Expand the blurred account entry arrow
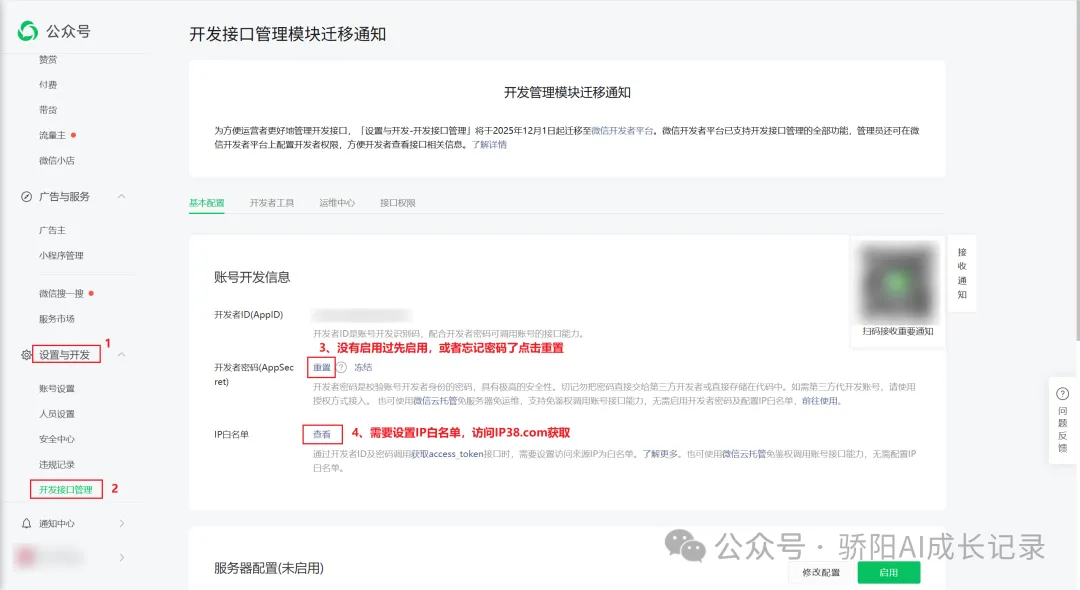 point(122,557)
